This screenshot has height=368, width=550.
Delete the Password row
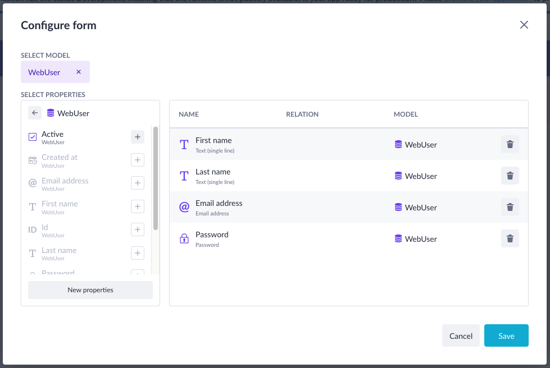tap(510, 239)
